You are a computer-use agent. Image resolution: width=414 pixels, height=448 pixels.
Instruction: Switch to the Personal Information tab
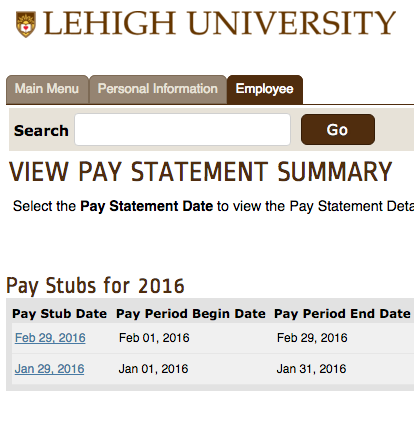158,89
